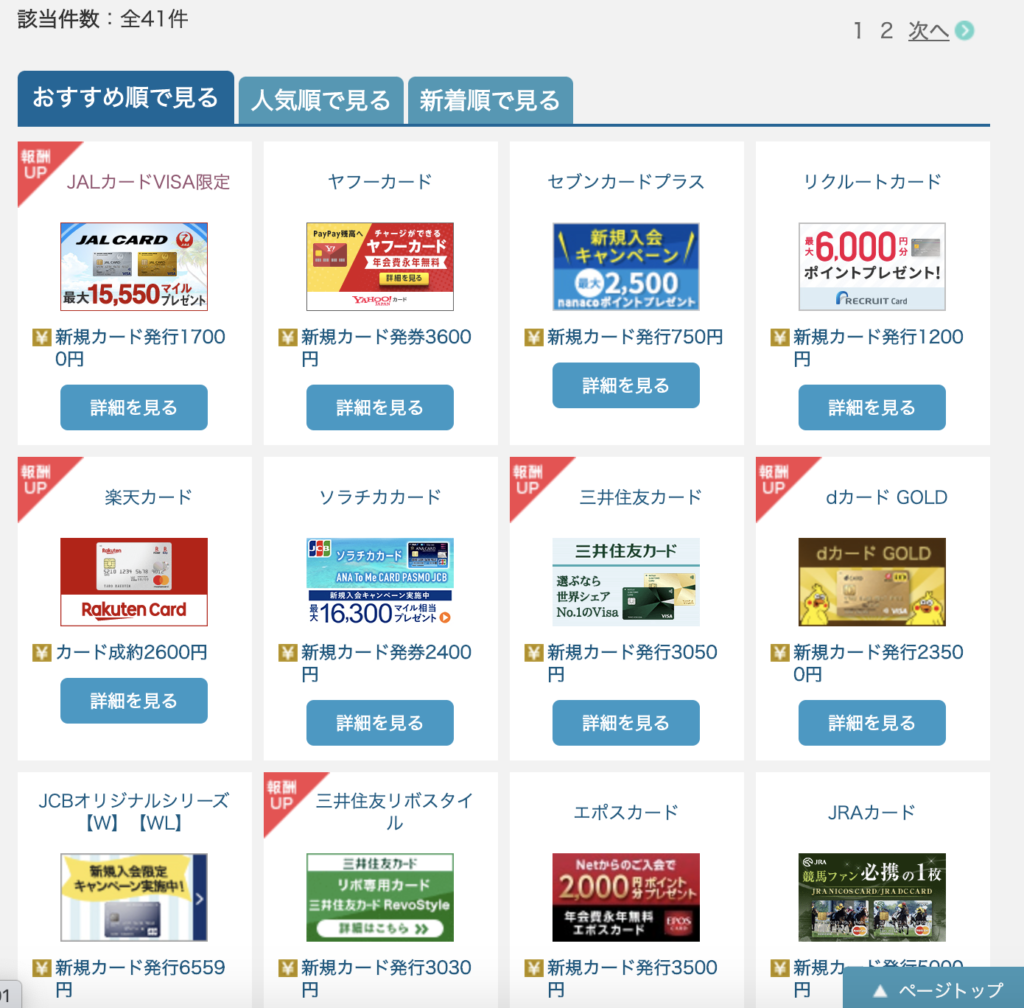Open the JRA 競馬ファン必携 banner
The width and height of the screenshot is (1024, 1008).
click(872, 897)
